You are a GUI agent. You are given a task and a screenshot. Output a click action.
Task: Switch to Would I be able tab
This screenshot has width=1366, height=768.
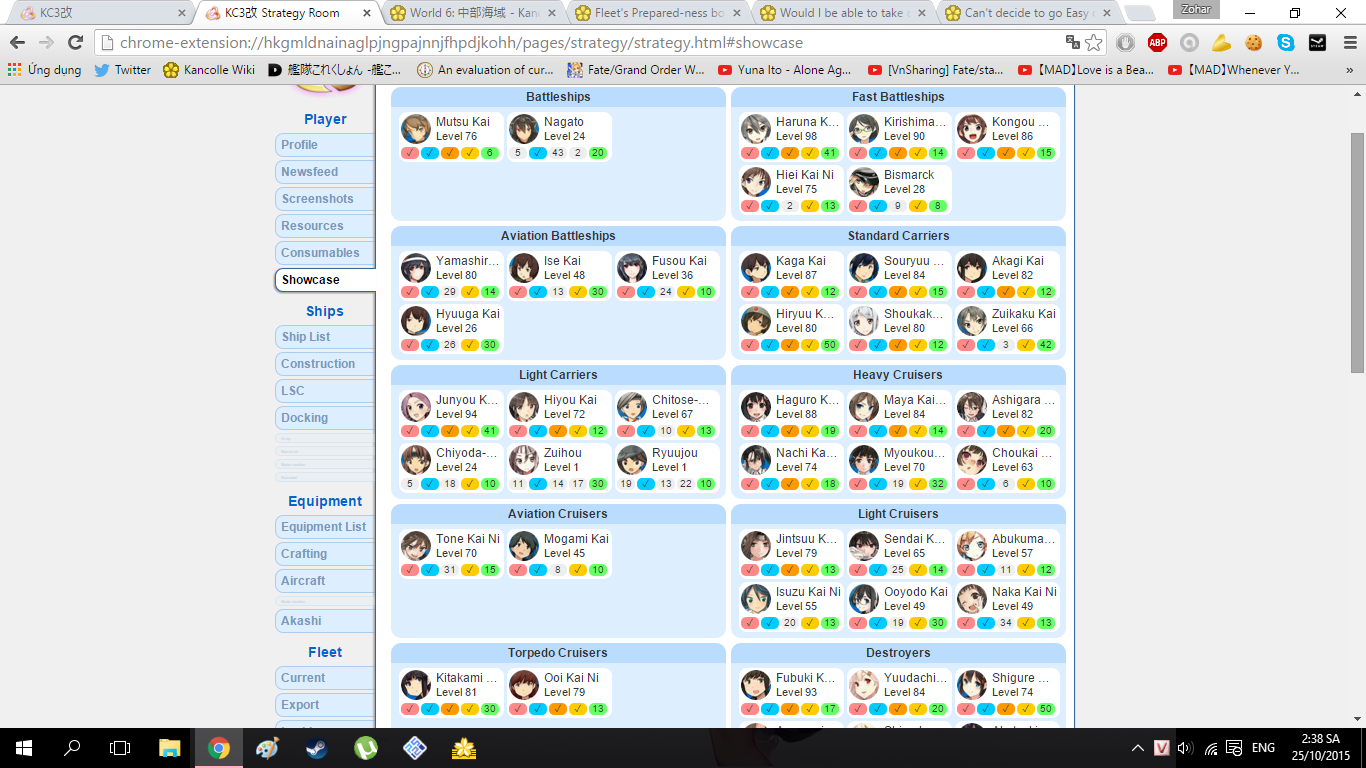[x=845, y=13]
